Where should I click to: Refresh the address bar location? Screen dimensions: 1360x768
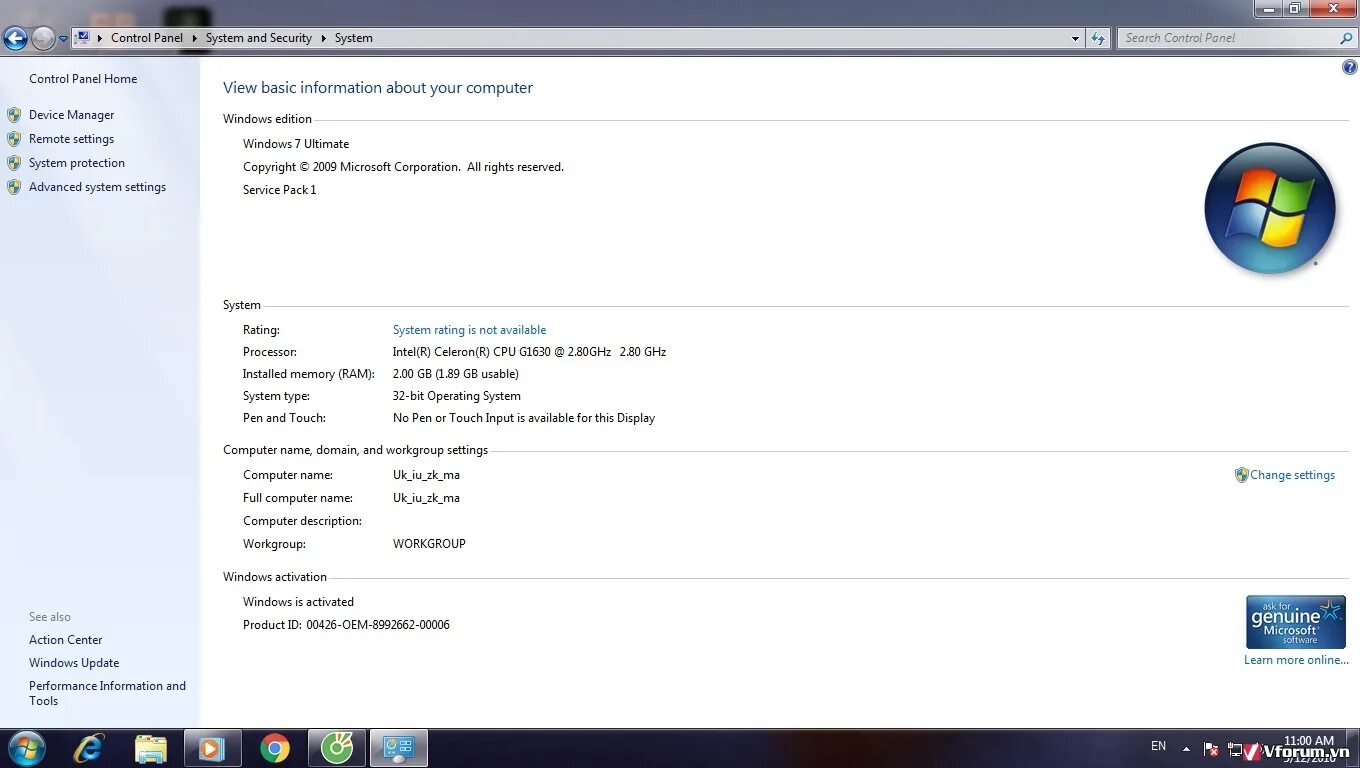(1098, 38)
